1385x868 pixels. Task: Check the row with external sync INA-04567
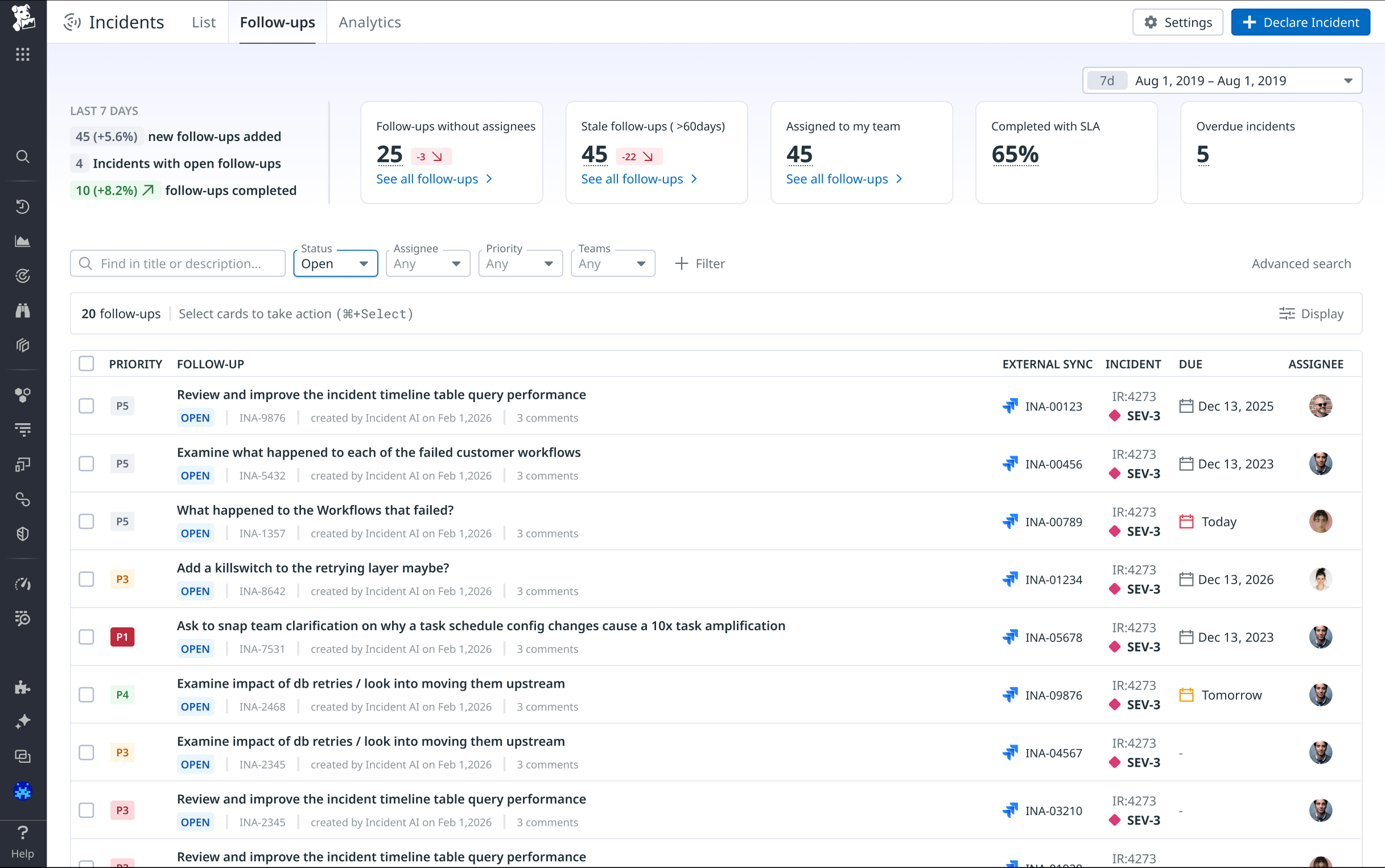[x=86, y=753]
